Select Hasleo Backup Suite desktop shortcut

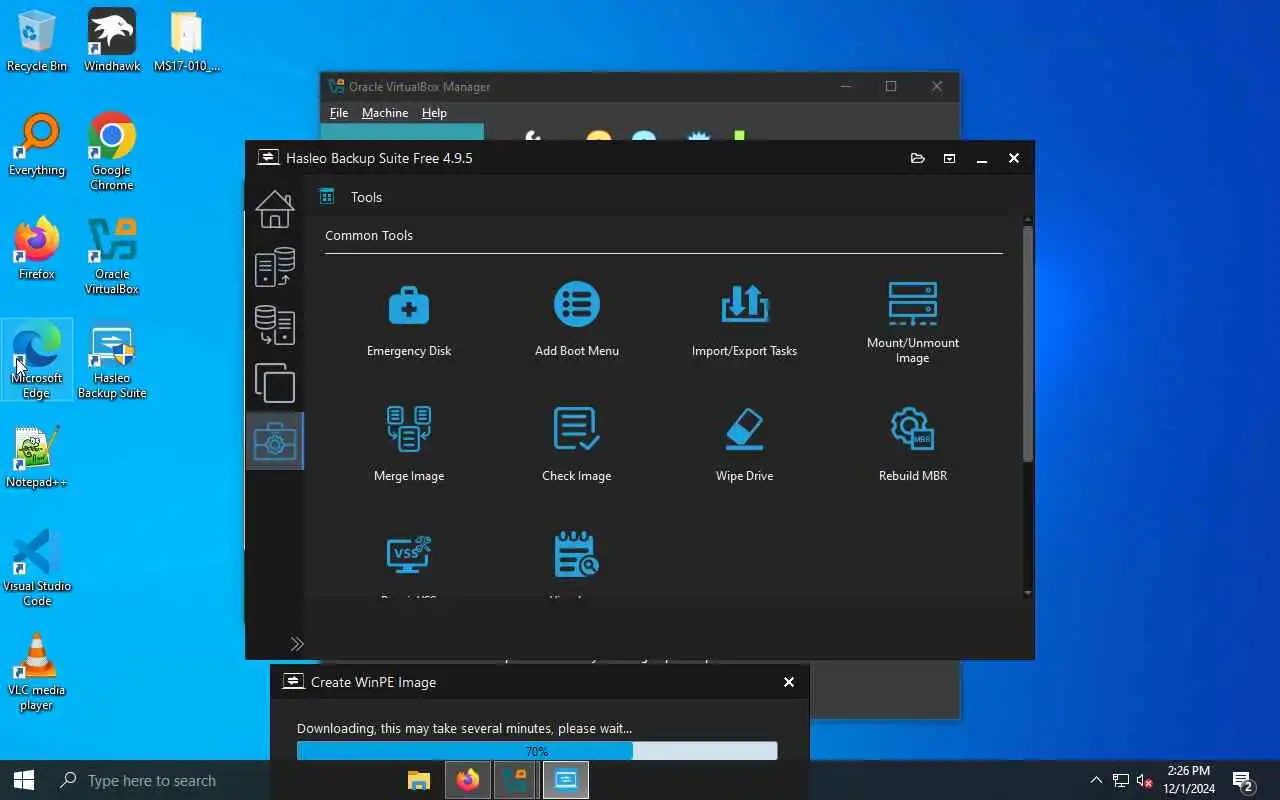pos(112,360)
